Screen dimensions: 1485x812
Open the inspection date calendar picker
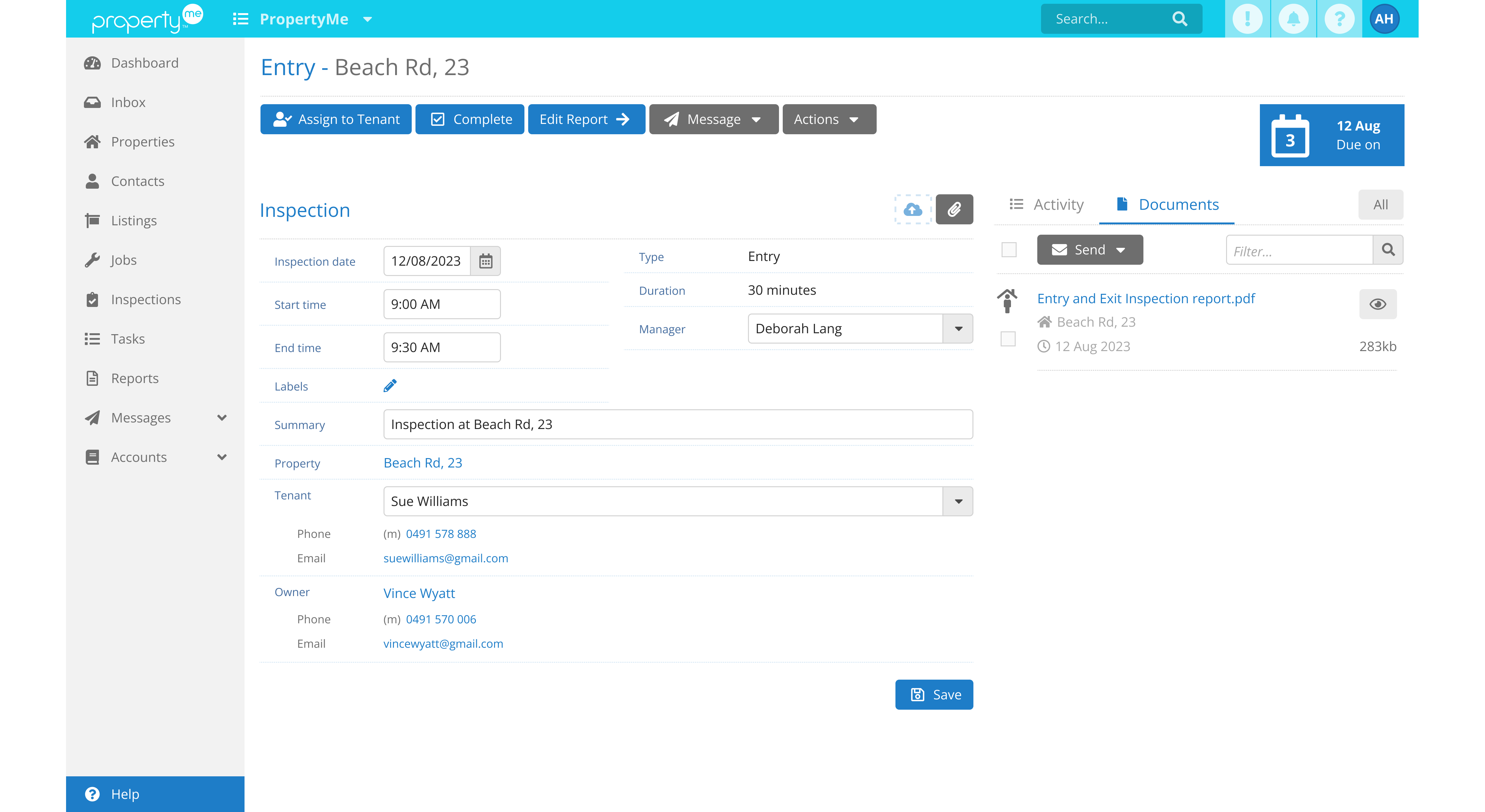click(485, 261)
